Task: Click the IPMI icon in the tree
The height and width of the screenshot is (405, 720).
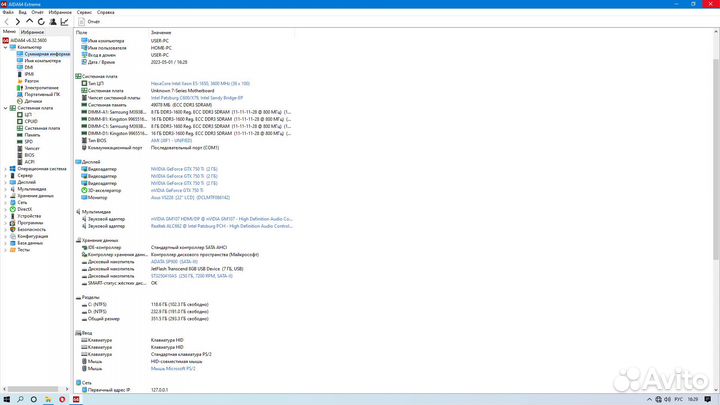Action: [x=20, y=74]
